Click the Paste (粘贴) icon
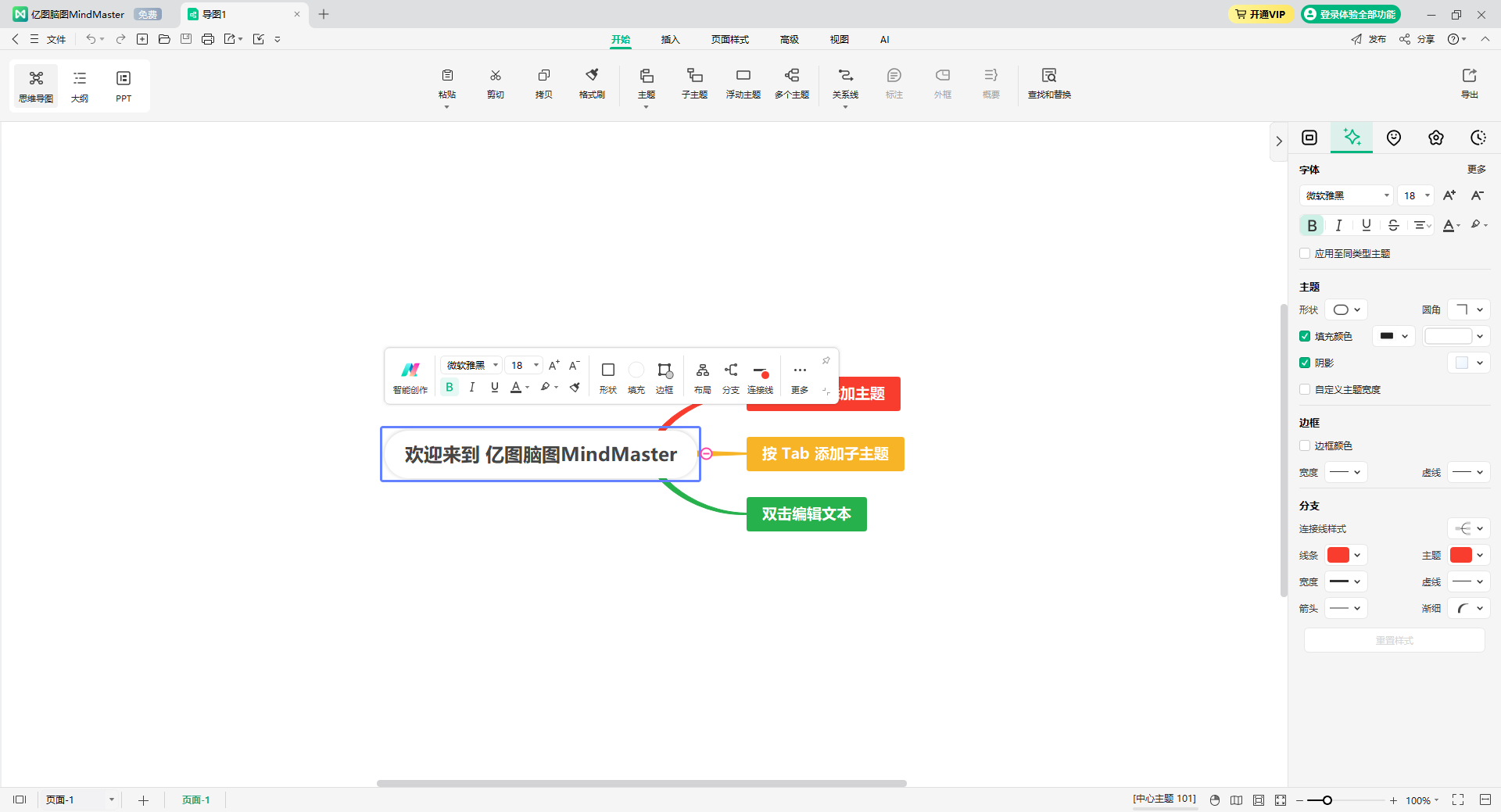Image resolution: width=1501 pixels, height=812 pixels. 447,76
